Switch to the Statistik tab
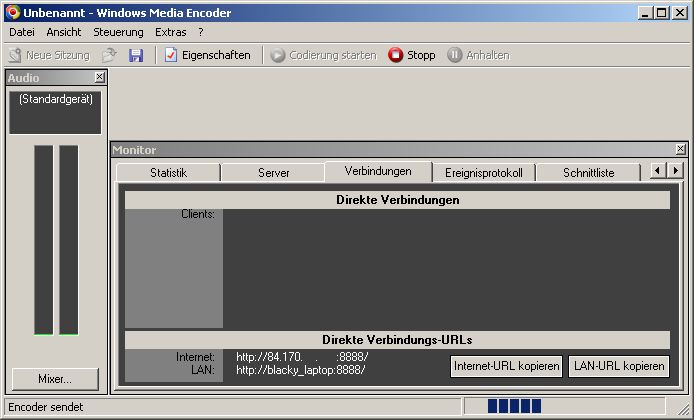This screenshot has height=420, width=694. pos(168,172)
